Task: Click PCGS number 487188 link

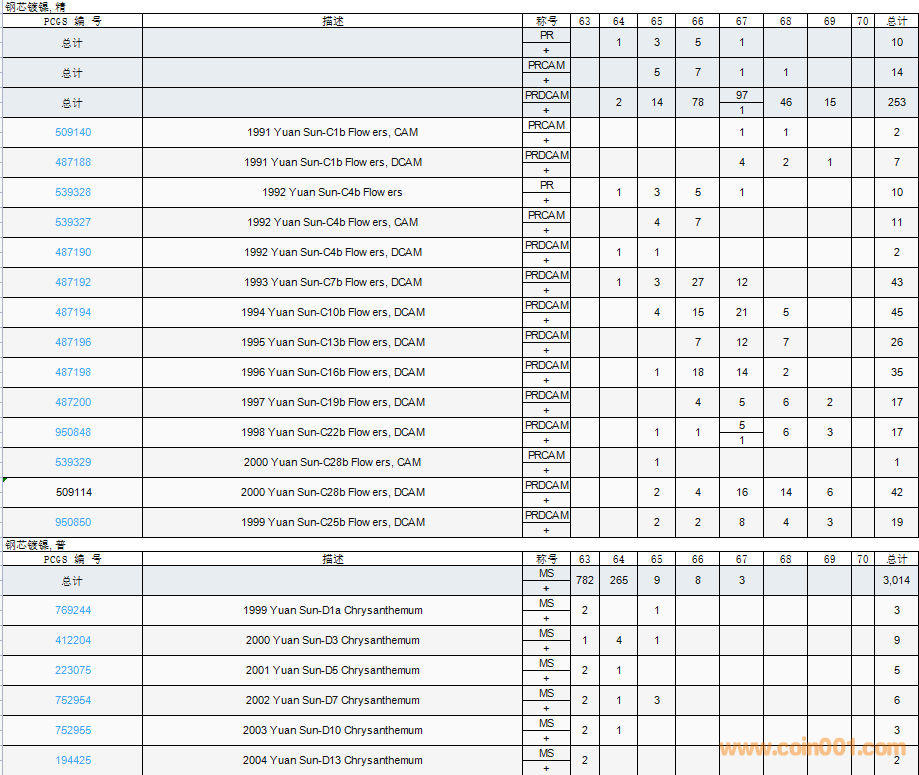Action: pos(72,162)
